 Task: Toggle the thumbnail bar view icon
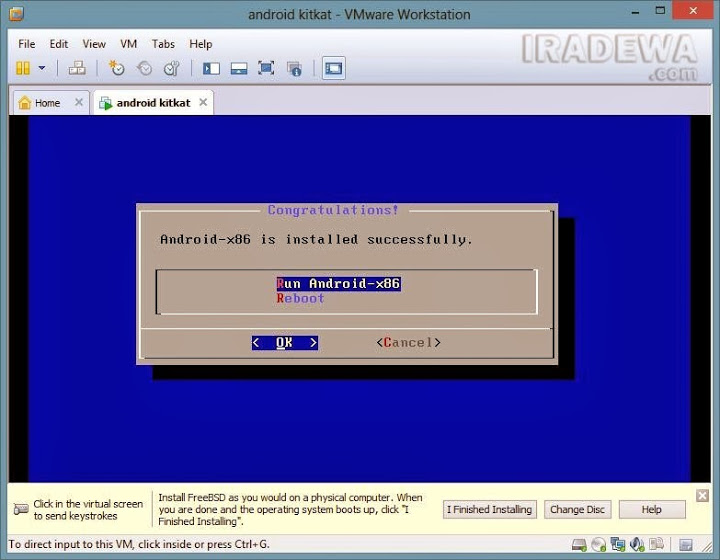[x=239, y=68]
